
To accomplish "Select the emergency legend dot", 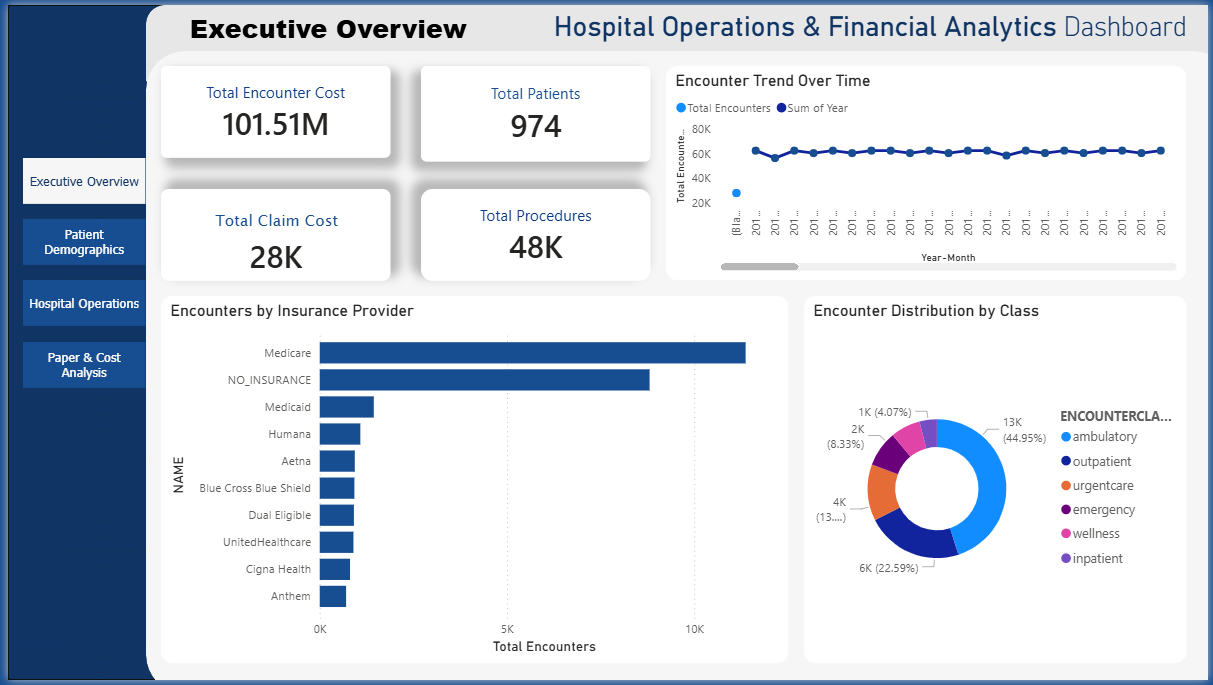I will (x=1066, y=510).
